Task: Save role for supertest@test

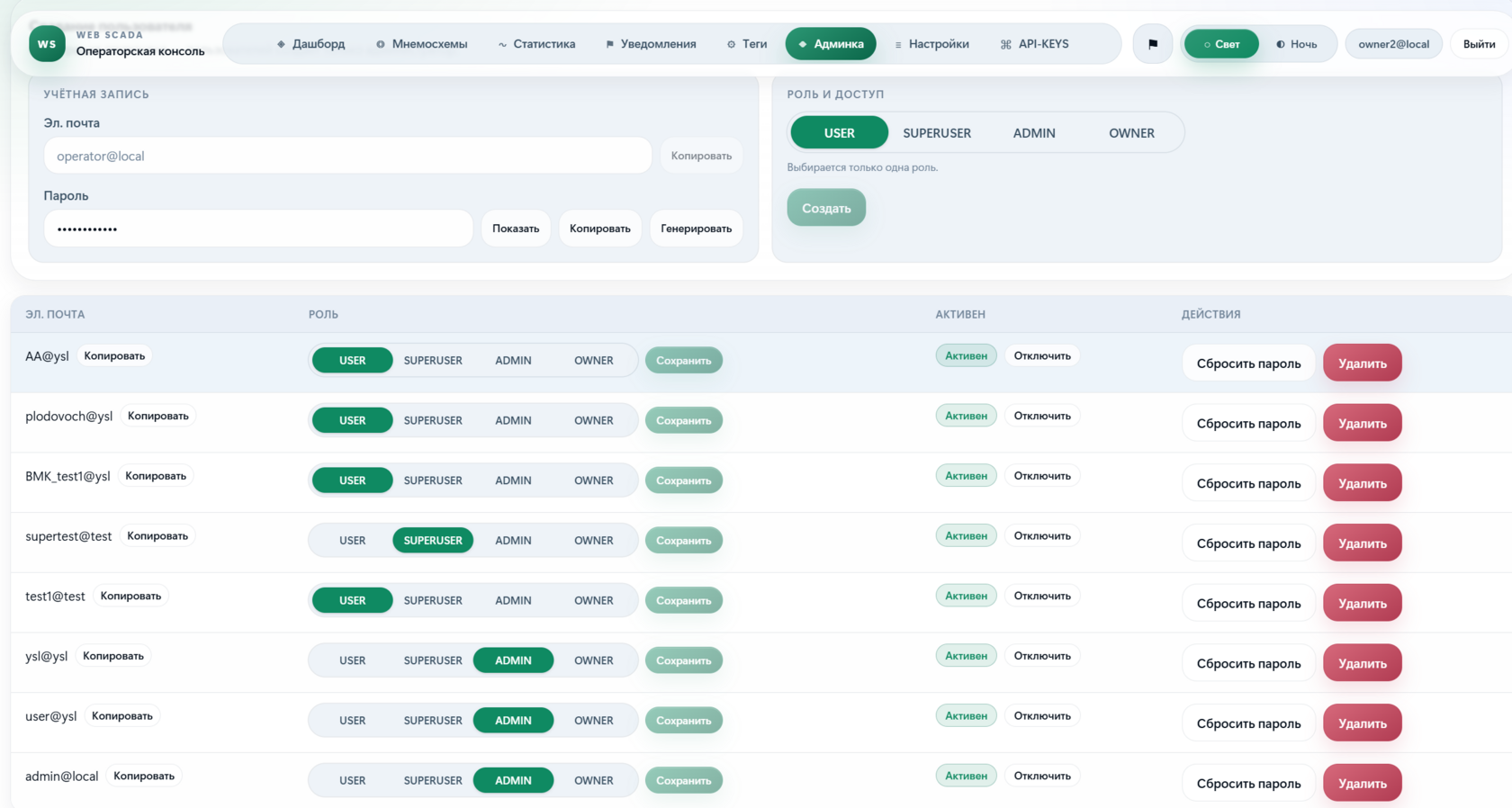Action: 684,541
